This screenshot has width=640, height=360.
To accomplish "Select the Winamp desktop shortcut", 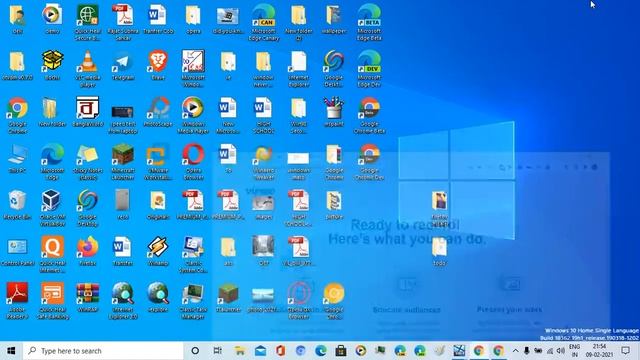I will coord(158,251).
